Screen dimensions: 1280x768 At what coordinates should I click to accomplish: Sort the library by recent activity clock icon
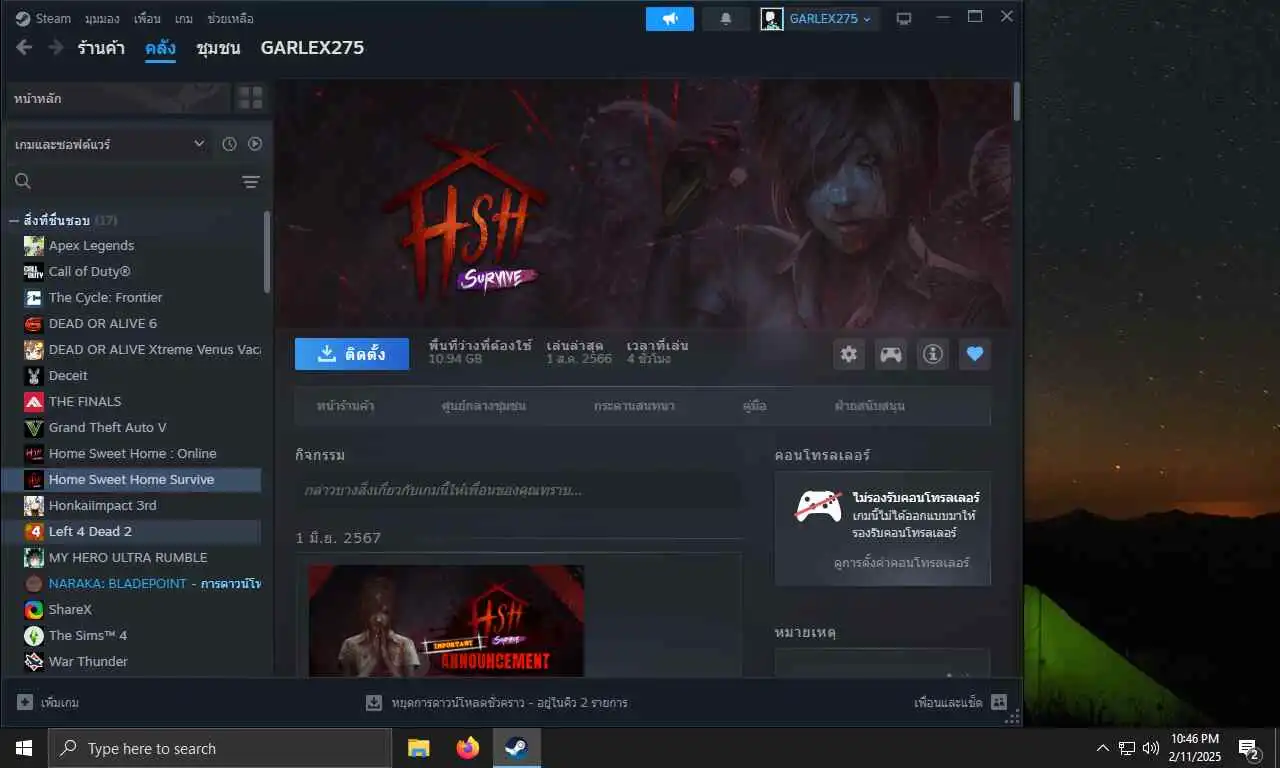point(229,144)
